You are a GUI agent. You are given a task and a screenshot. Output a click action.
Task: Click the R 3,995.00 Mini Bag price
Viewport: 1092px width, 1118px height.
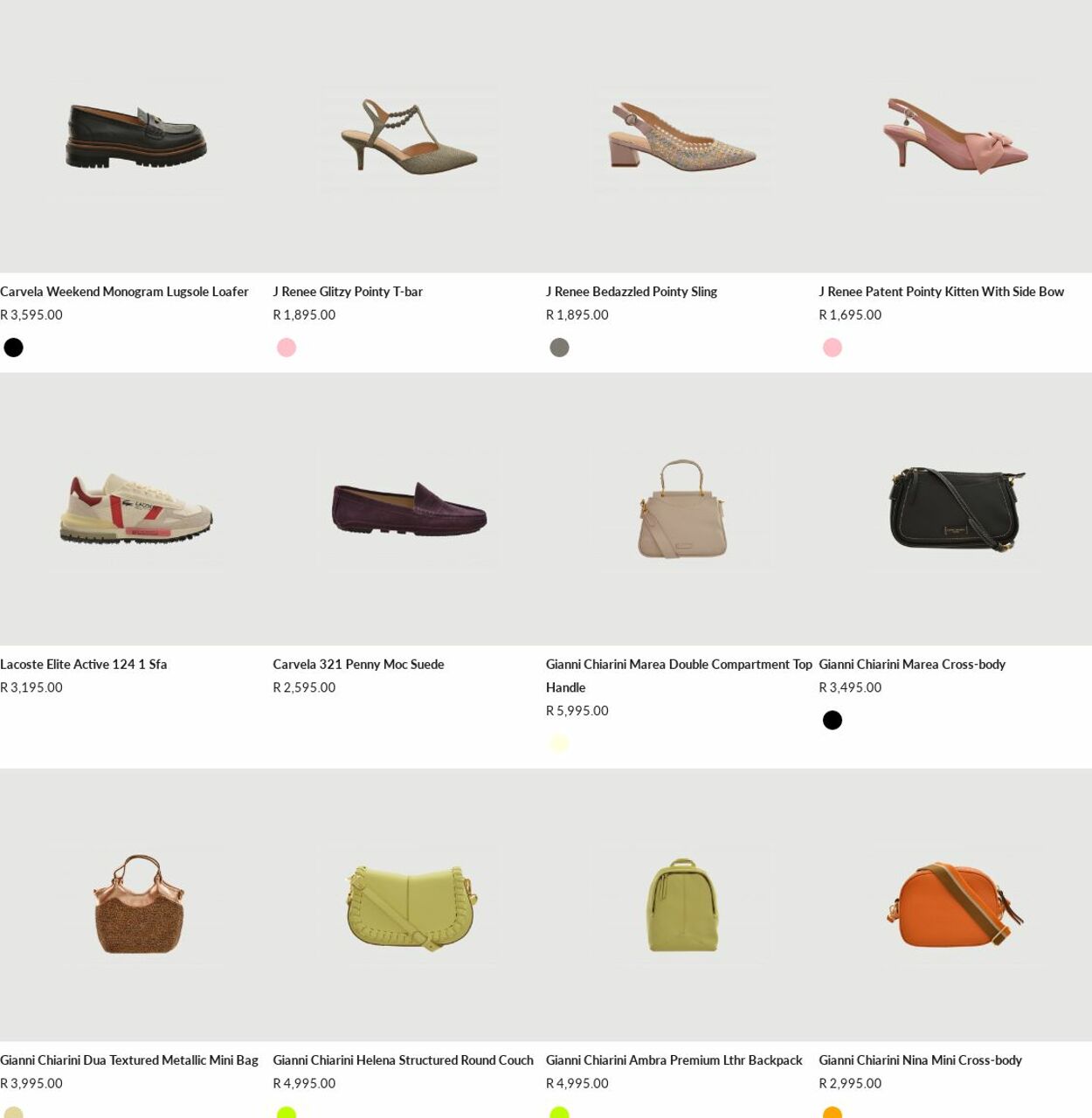coord(31,1084)
